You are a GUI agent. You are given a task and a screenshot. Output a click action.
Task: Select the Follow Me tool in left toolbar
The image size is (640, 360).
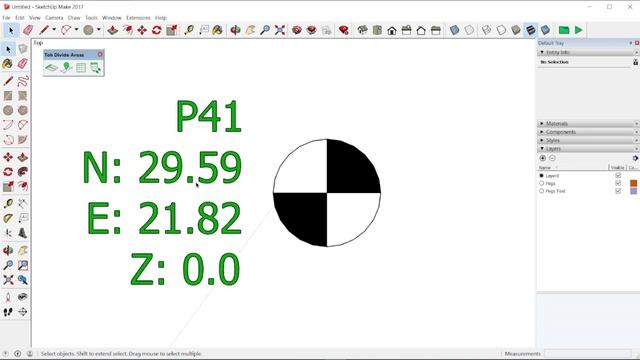click(23, 172)
